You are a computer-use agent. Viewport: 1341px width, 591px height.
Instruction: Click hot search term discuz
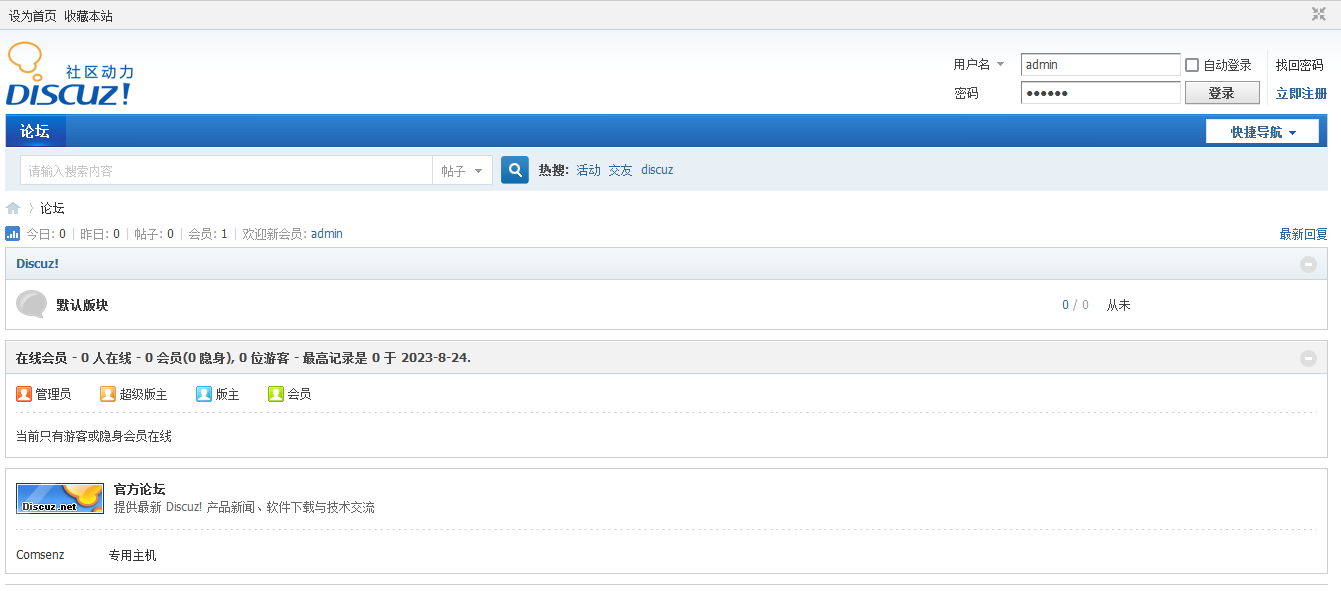[x=657, y=170]
